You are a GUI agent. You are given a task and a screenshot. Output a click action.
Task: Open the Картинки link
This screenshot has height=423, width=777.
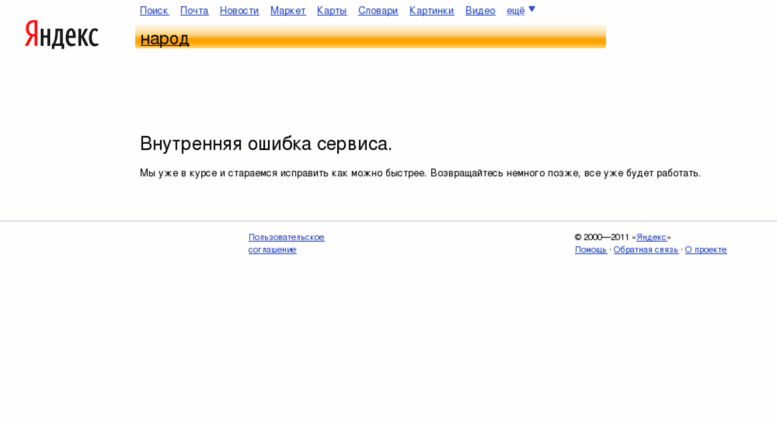(x=432, y=11)
